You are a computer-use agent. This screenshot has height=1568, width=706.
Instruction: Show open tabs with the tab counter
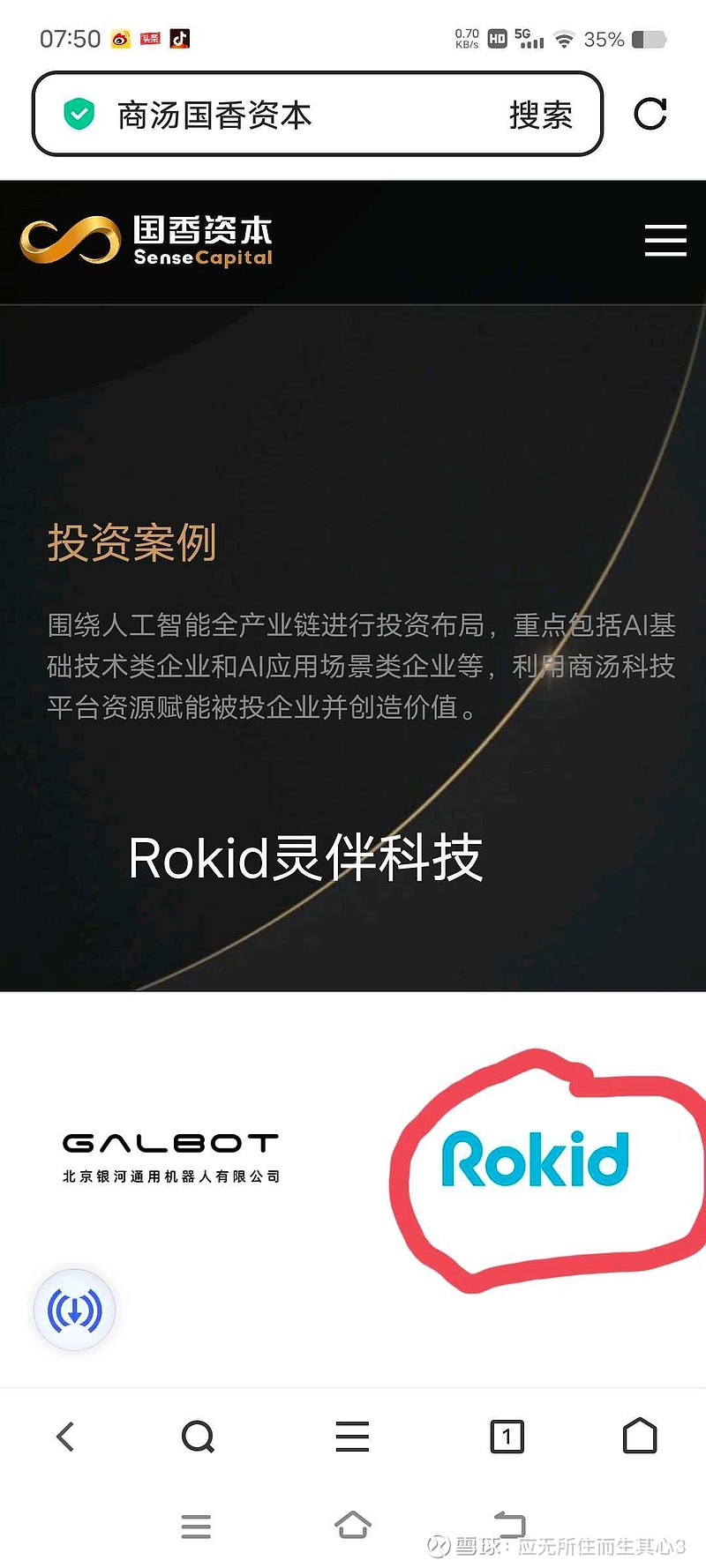(x=507, y=1437)
